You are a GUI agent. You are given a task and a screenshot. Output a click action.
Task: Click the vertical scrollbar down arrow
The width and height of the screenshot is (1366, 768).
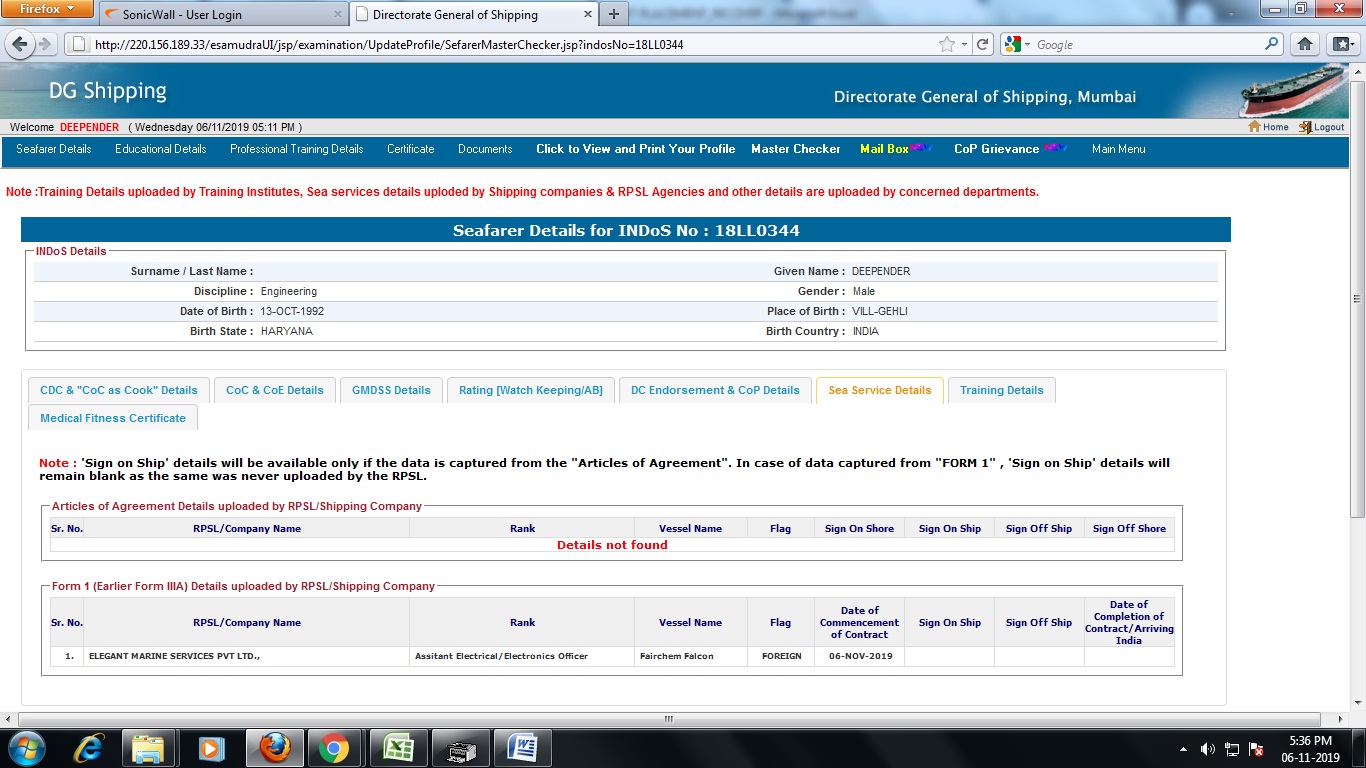coord(1357,704)
